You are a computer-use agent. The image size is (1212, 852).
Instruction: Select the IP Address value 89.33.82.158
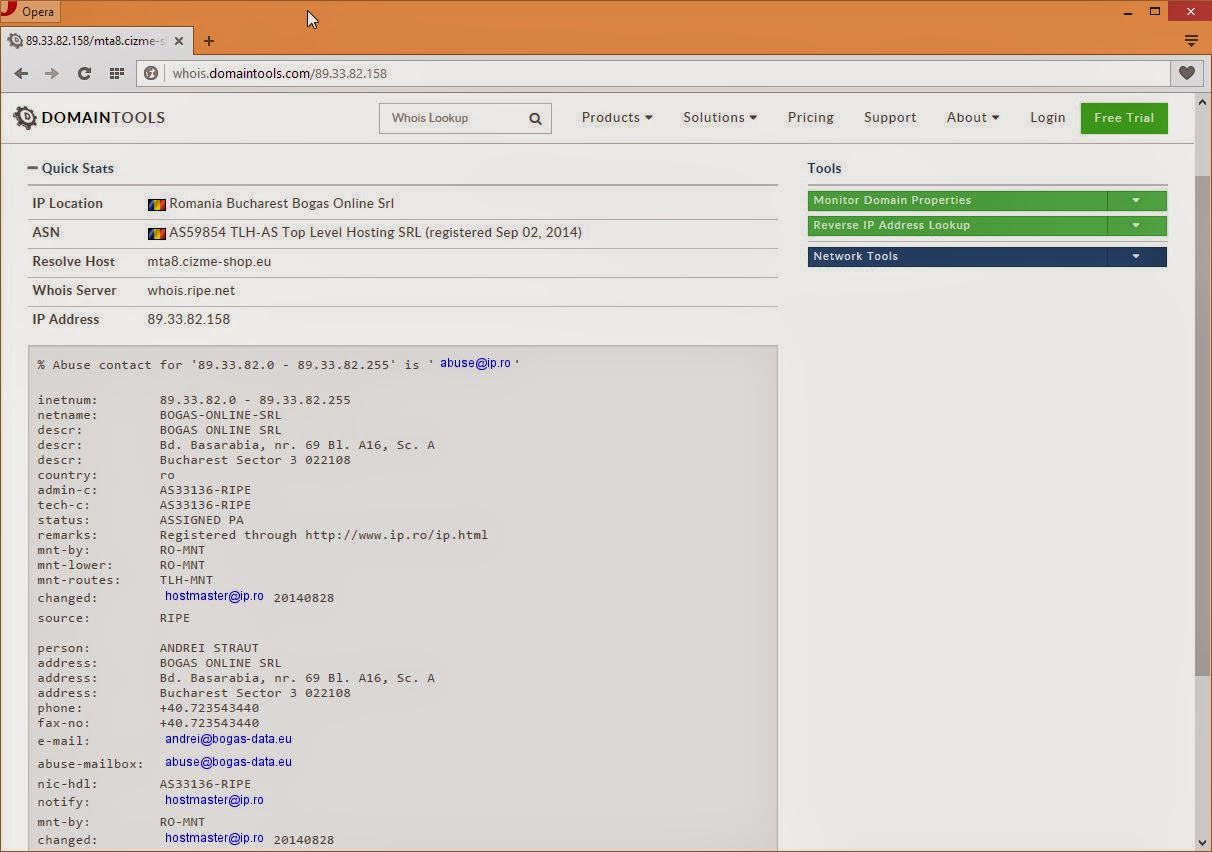point(188,319)
